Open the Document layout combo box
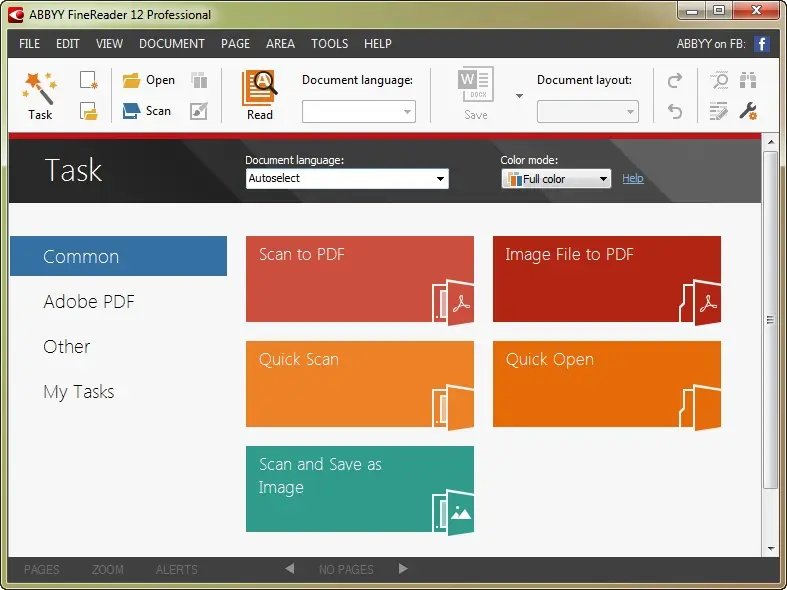The image size is (787, 590). pyautogui.click(x=588, y=112)
